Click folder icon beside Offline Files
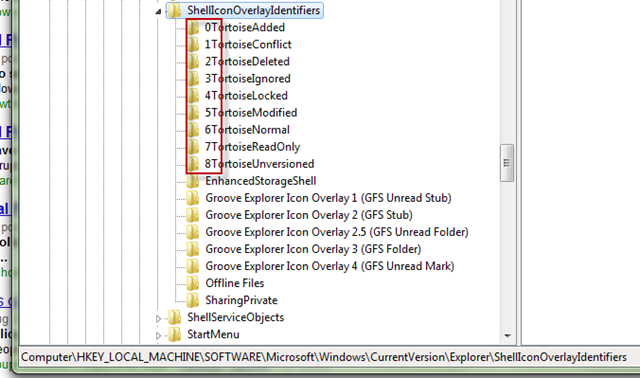This screenshot has width=640, height=378. tap(193, 284)
